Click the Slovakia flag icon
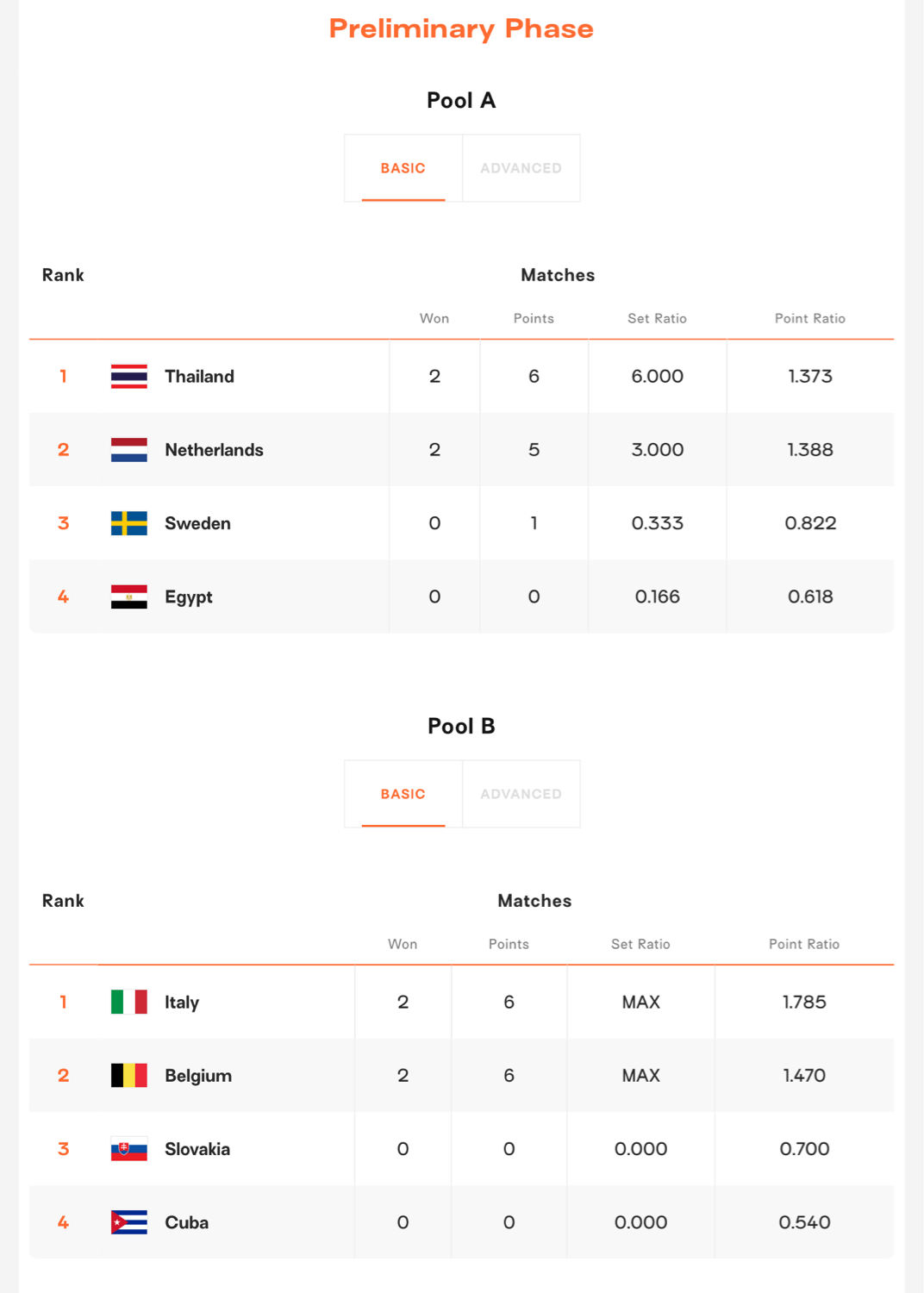The width and height of the screenshot is (924, 1293). click(x=129, y=1149)
